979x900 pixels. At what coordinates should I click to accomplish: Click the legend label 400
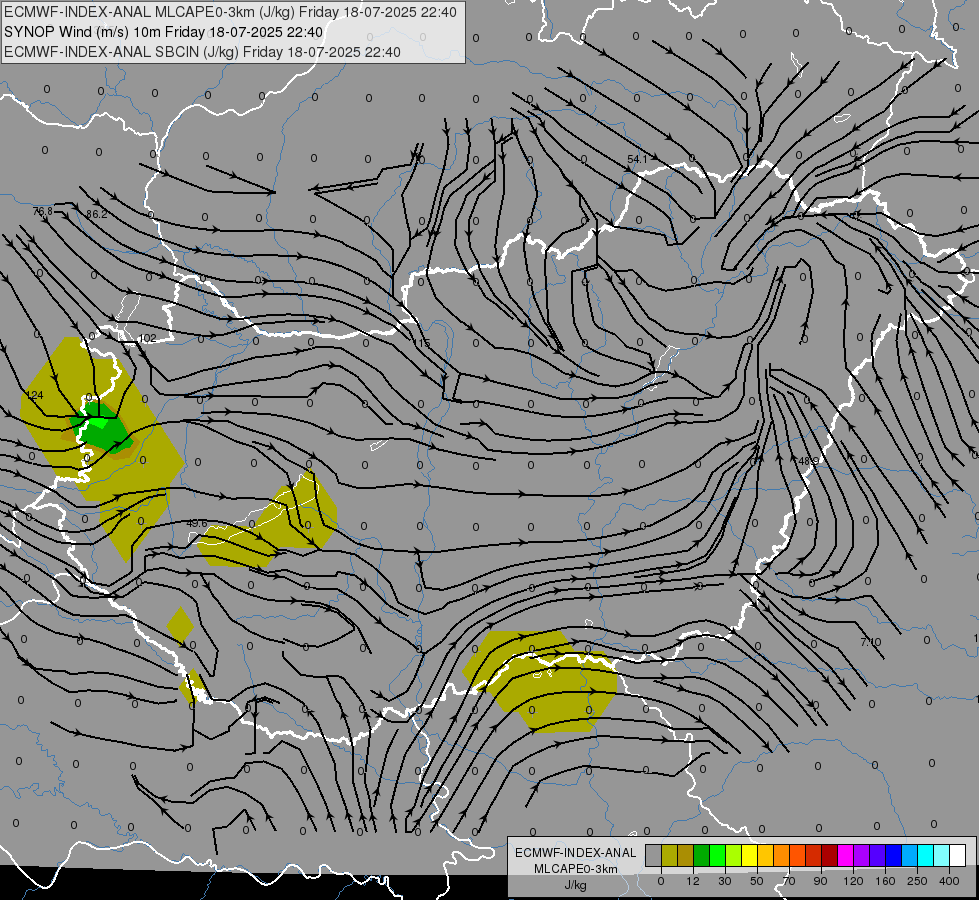pos(949,881)
